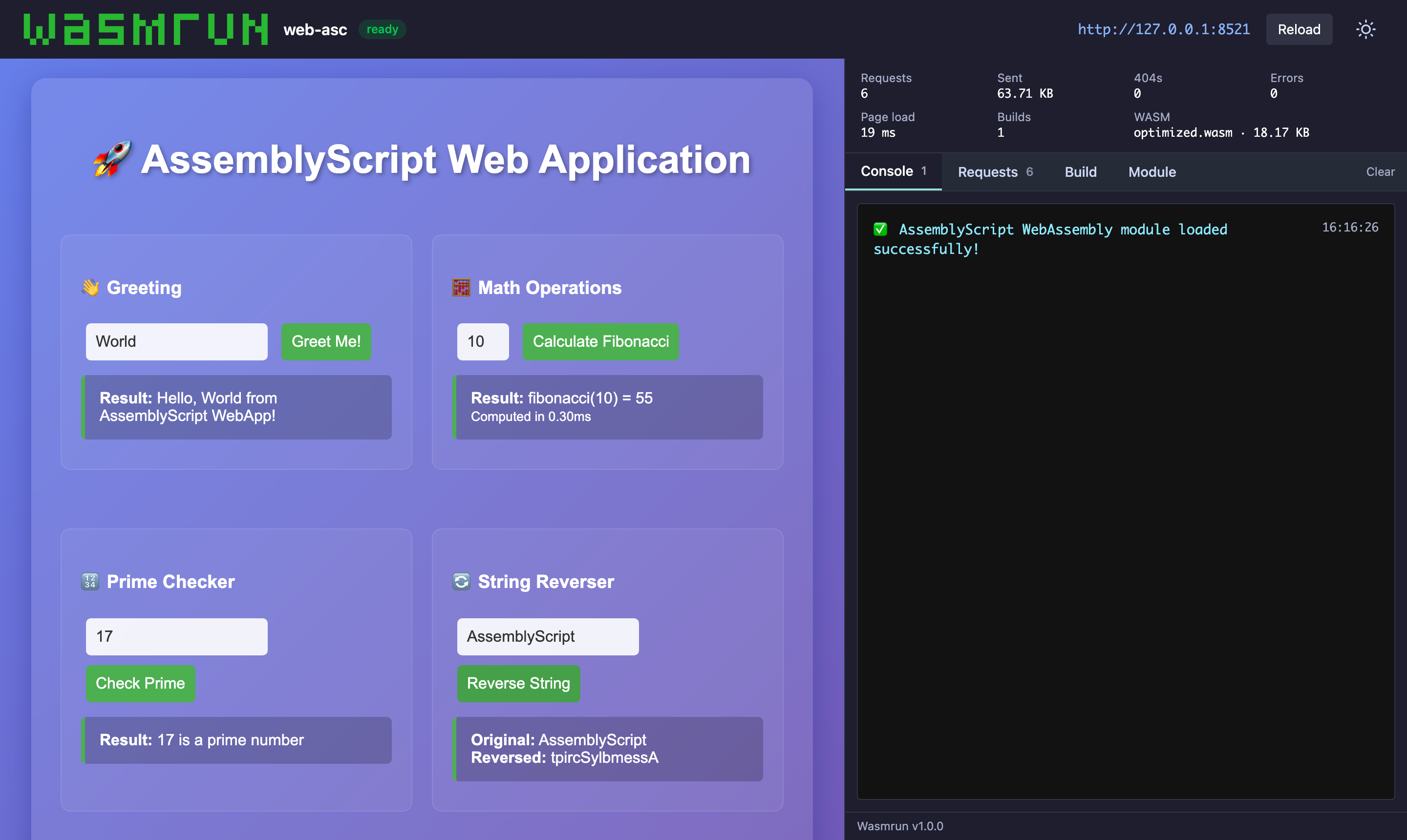
Task: Select the Module tab
Action: tap(1151, 171)
